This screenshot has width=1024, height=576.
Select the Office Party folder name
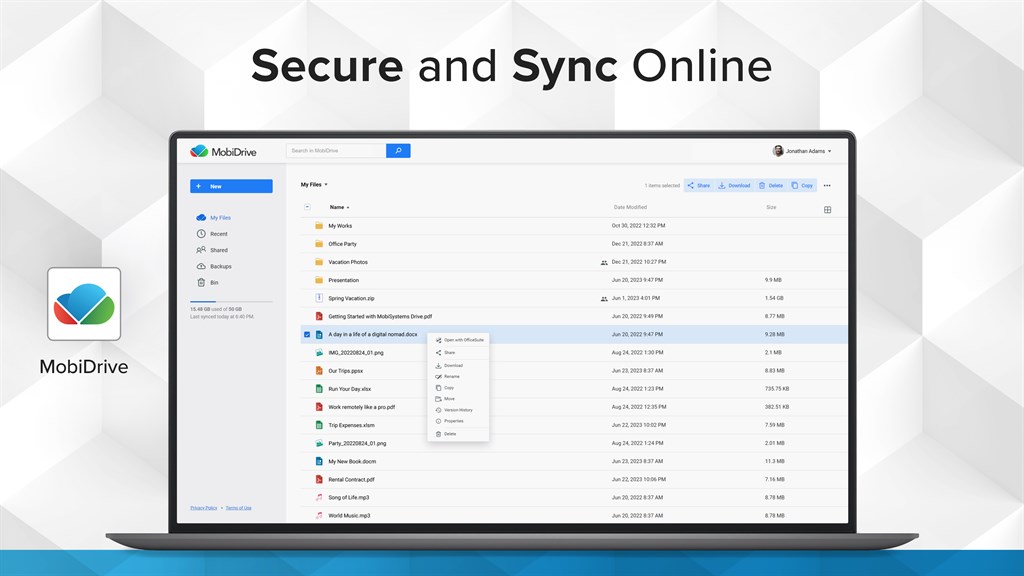tap(342, 244)
